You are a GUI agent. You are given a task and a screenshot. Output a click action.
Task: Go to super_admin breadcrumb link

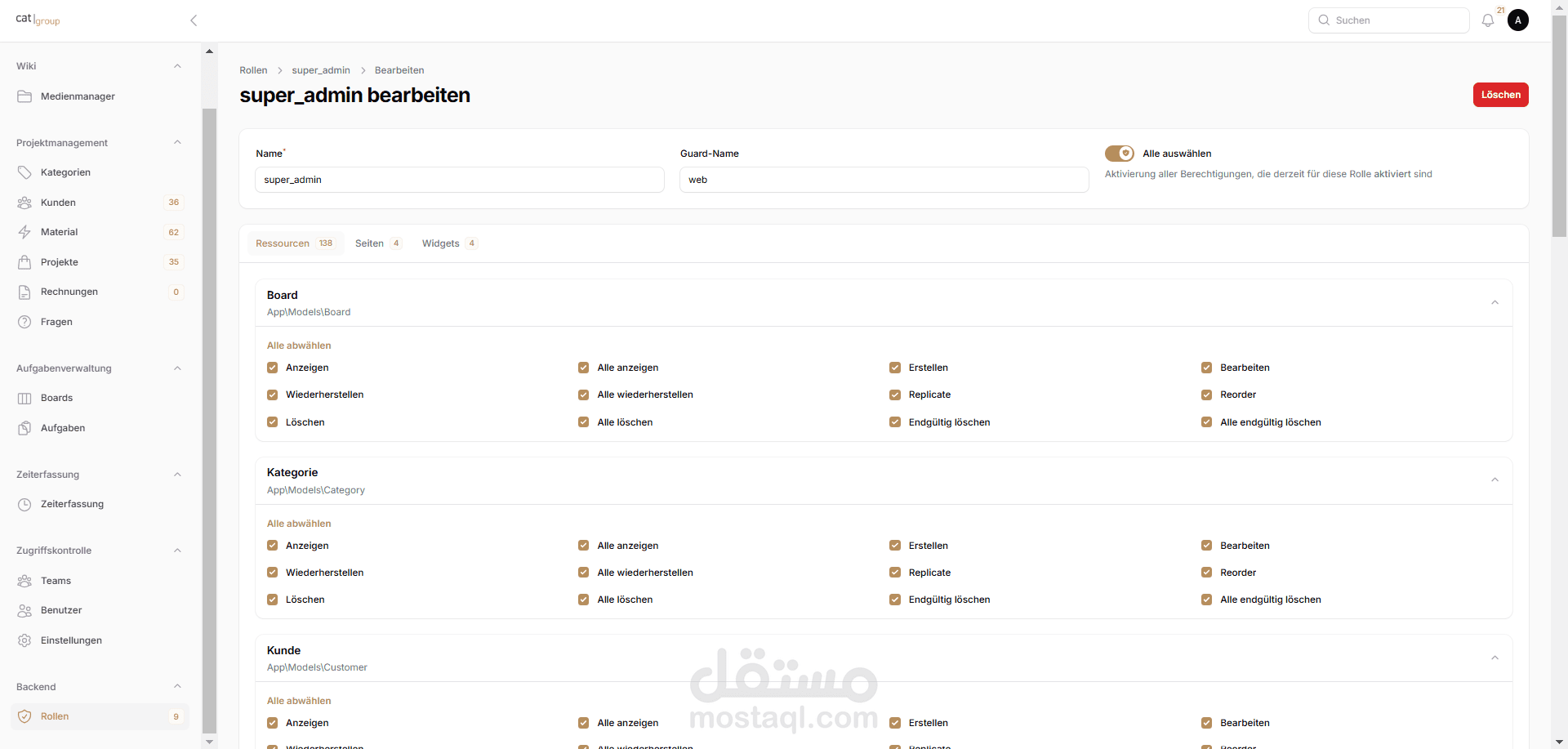pyautogui.click(x=321, y=70)
